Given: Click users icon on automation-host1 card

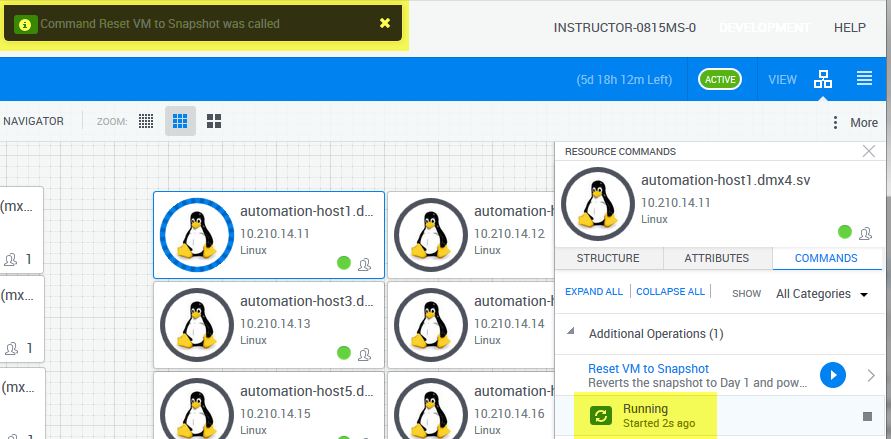Looking at the screenshot, I should 364,264.
